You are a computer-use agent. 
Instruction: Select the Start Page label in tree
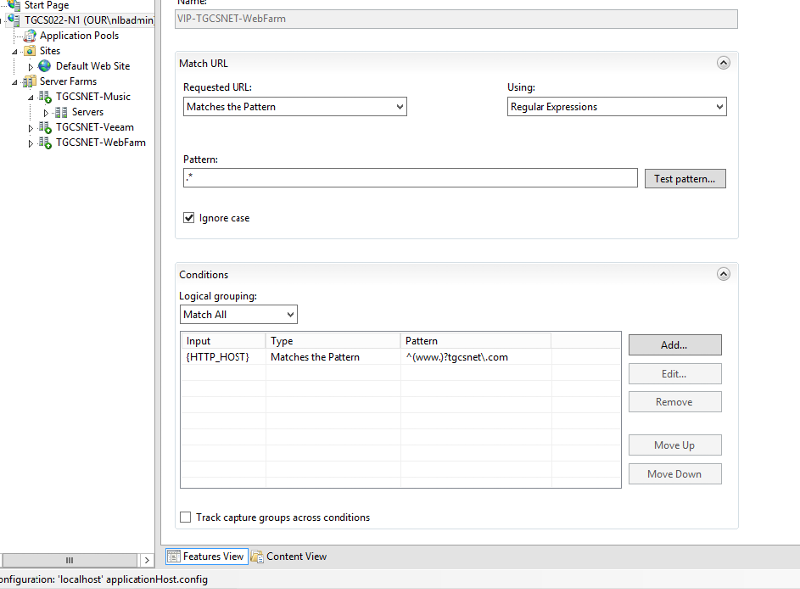click(x=46, y=5)
